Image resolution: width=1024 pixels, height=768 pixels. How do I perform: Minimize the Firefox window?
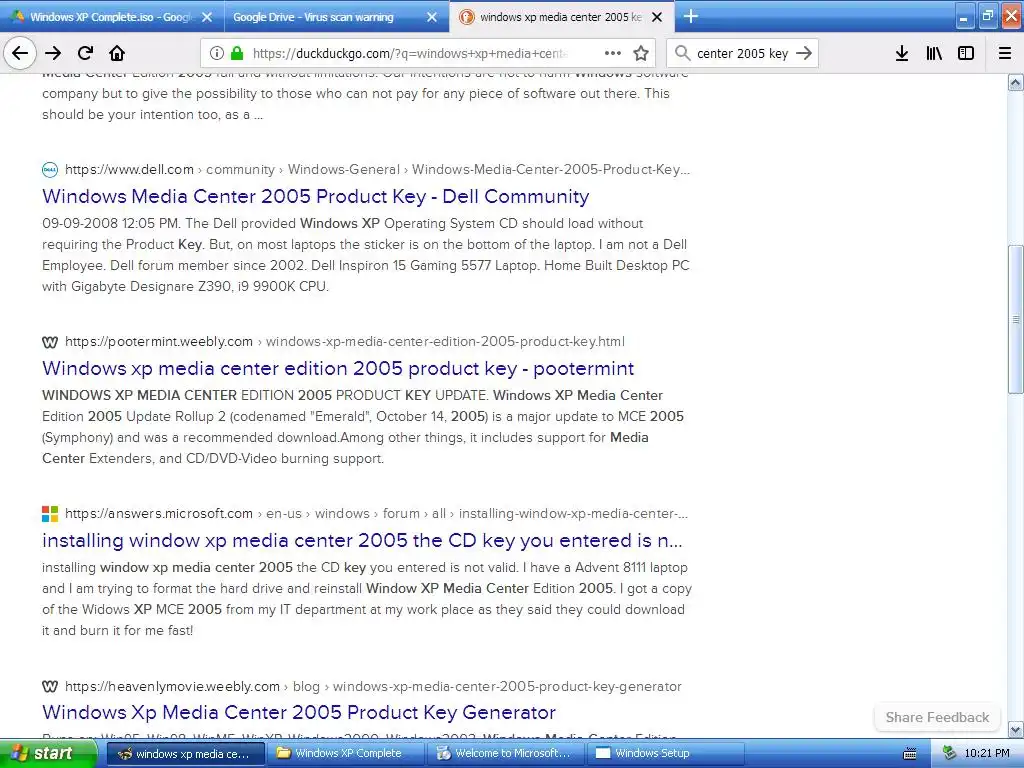pos(964,17)
